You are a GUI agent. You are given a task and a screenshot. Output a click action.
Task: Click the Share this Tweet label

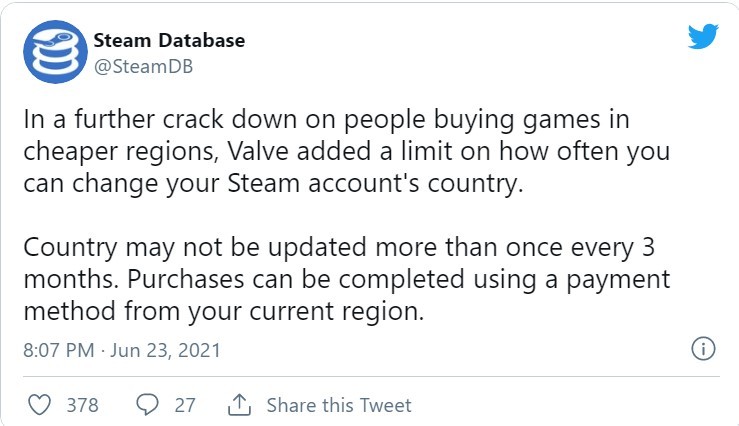click(339, 405)
